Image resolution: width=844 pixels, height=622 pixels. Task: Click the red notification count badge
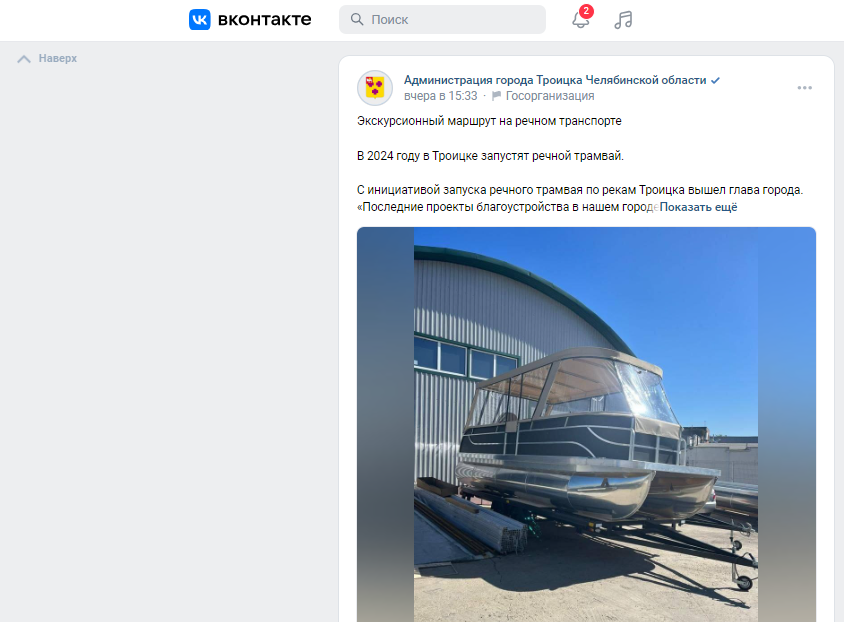point(586,11)
